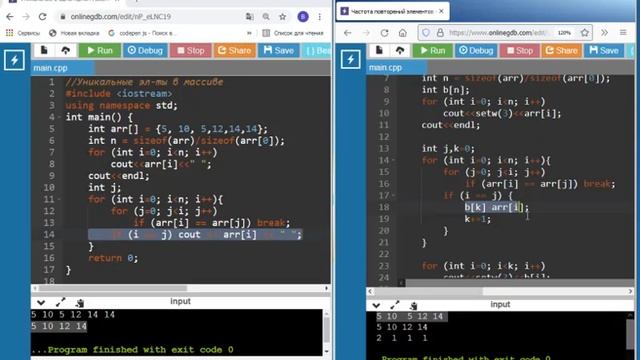Open the Chrome three-dot menu
The width and height of the screenshot is (640, 360).
click(320, 17)
